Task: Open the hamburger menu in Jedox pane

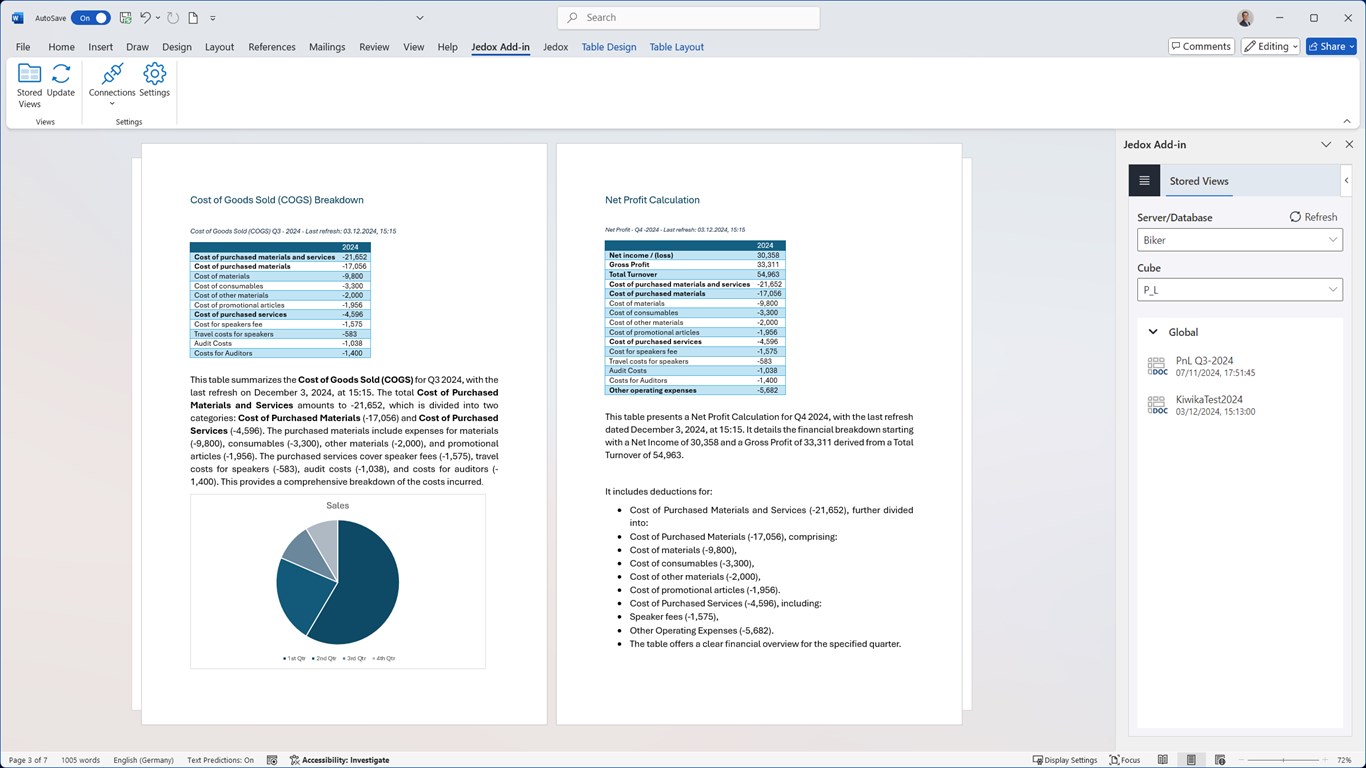Action: click(1144, 181)
